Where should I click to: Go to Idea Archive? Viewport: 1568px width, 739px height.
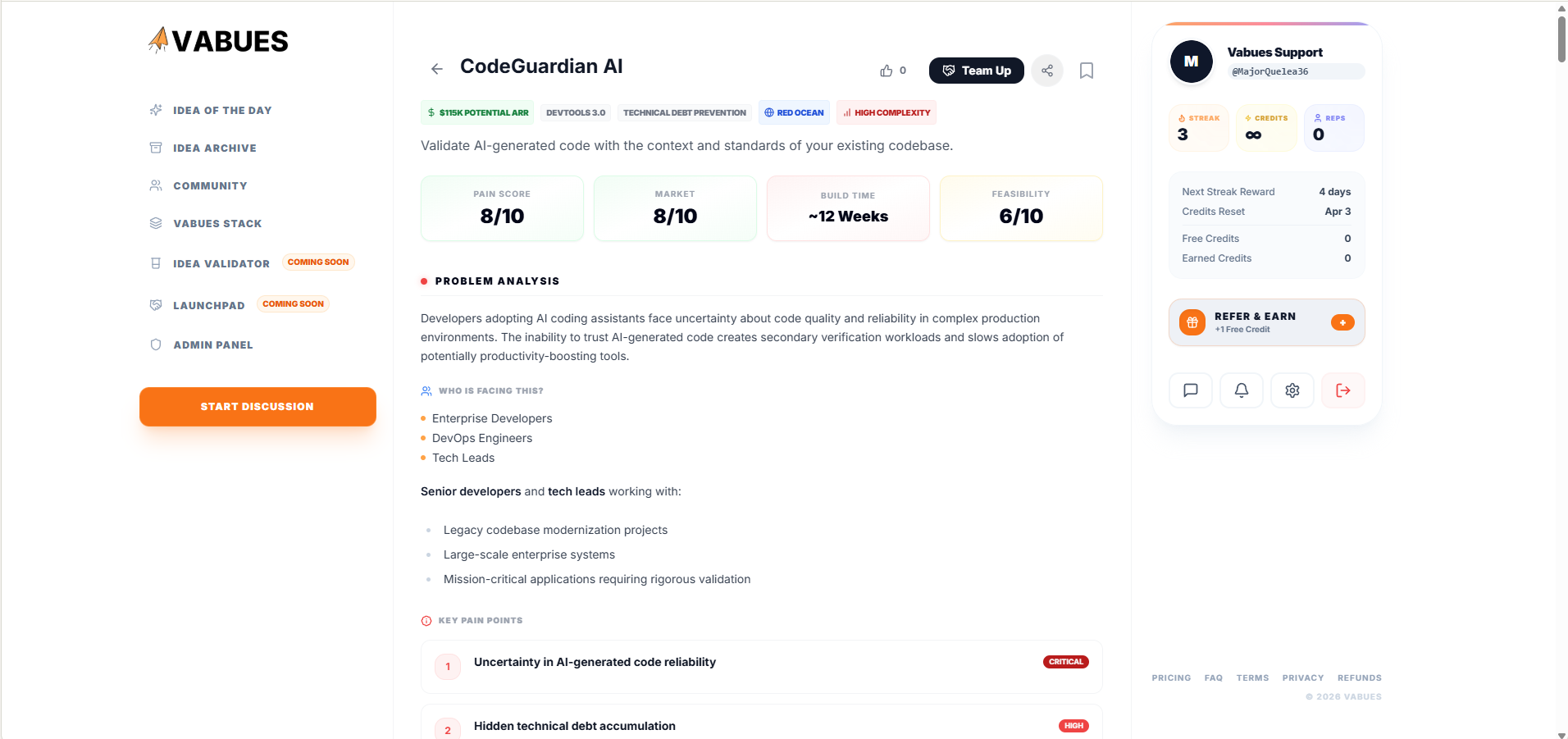click(x=215, y=148)
